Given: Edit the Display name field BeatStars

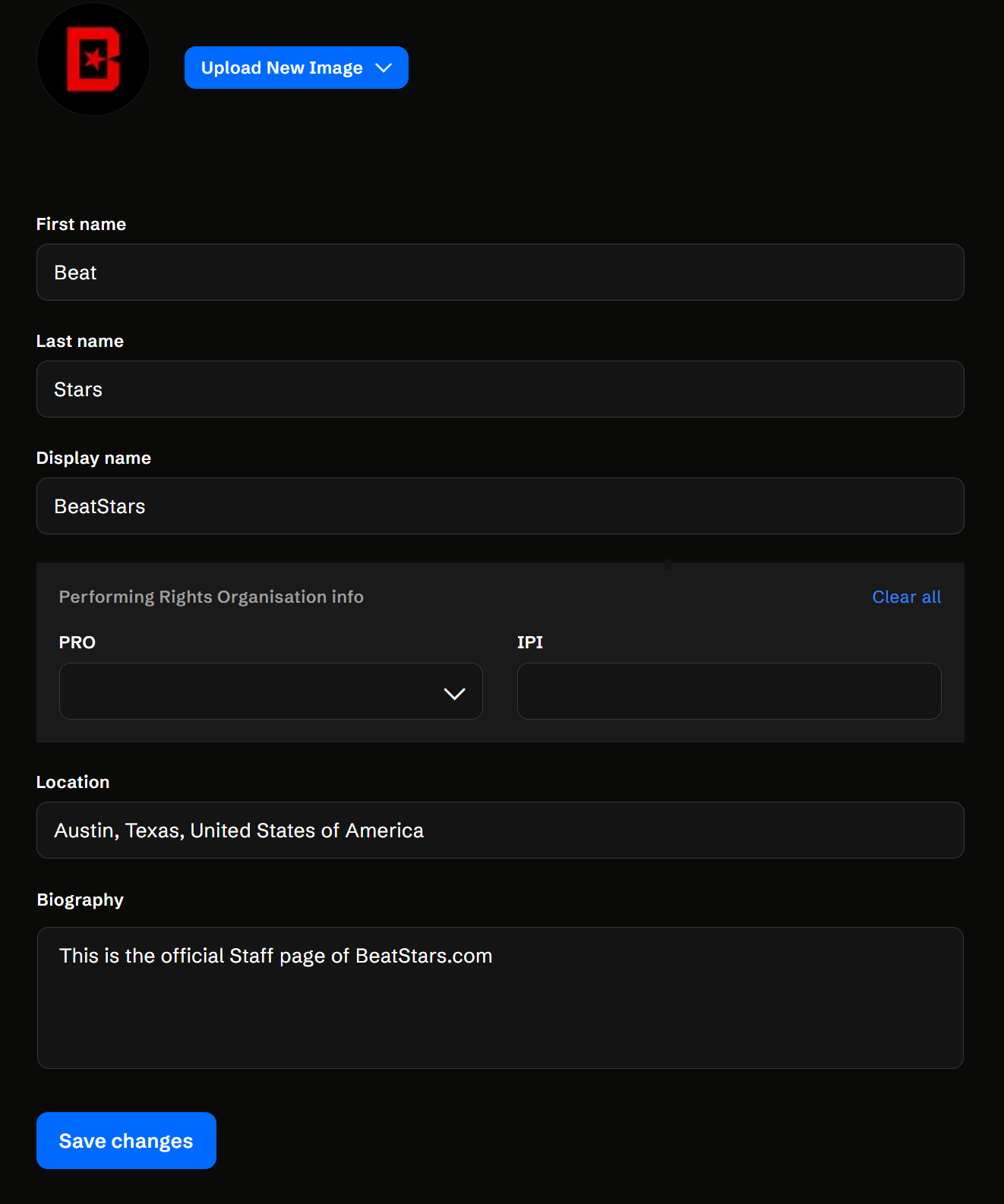Looking at the screenshot, I should tap(500, 506).
